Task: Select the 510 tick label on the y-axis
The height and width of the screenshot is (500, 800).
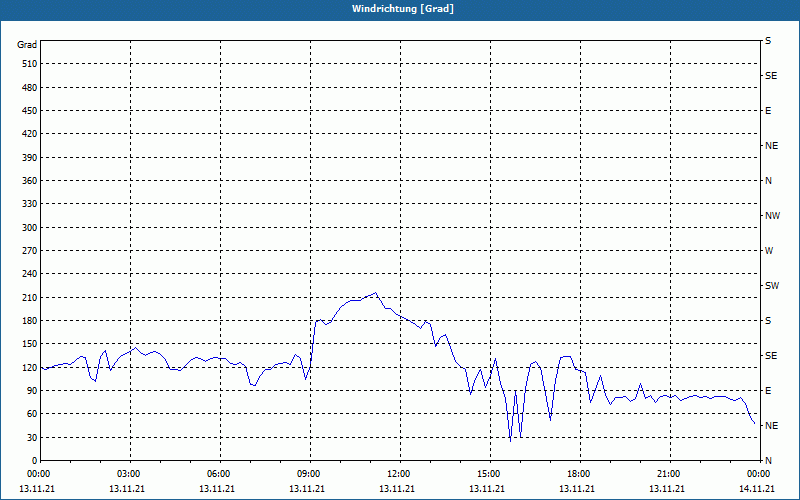Action: 30,64
